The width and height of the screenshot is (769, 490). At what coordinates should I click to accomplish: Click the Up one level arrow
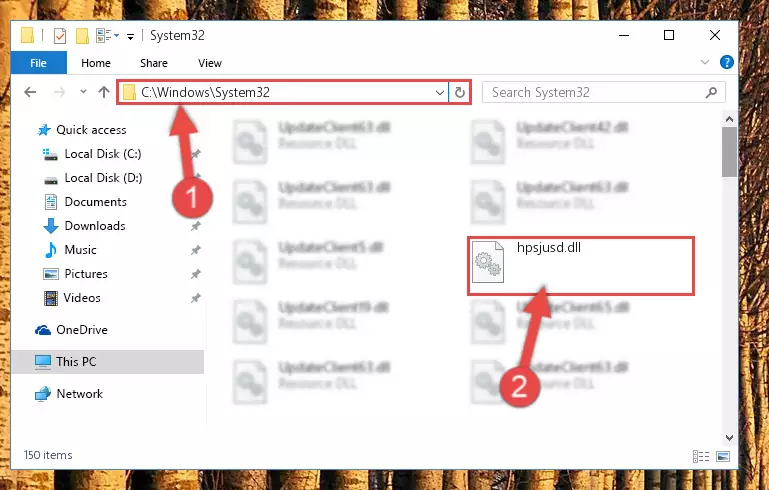[x=103, y=92]
